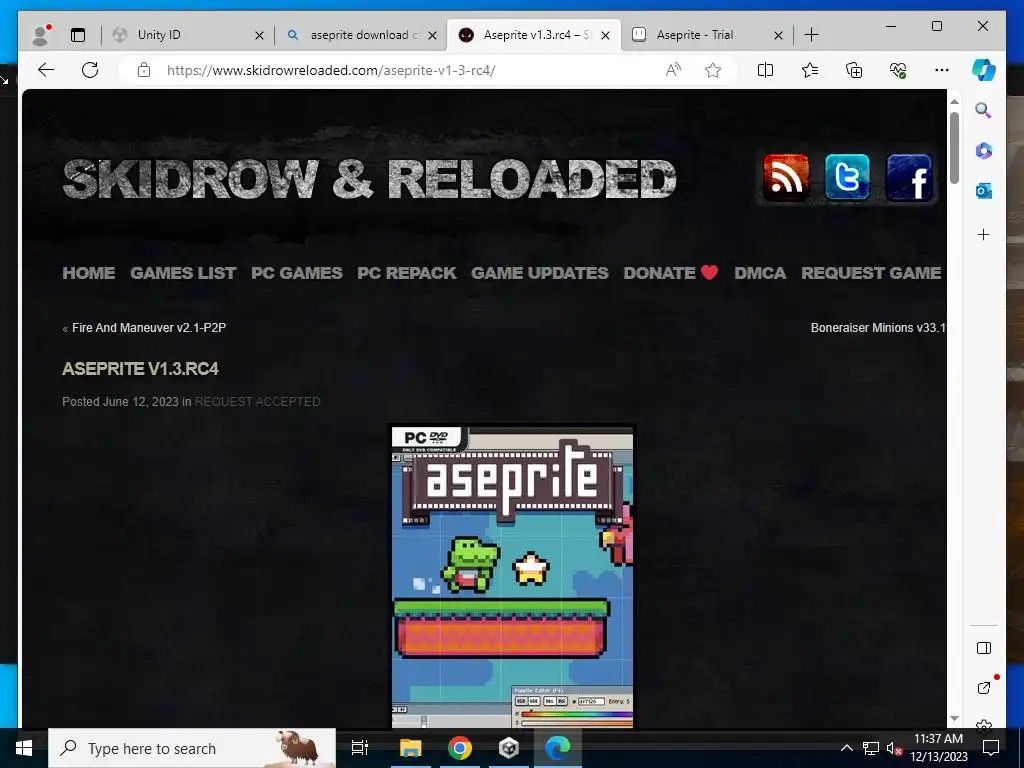The image size is (1024, 768).
Task: Open Collections icon
Action: [854, 70]
